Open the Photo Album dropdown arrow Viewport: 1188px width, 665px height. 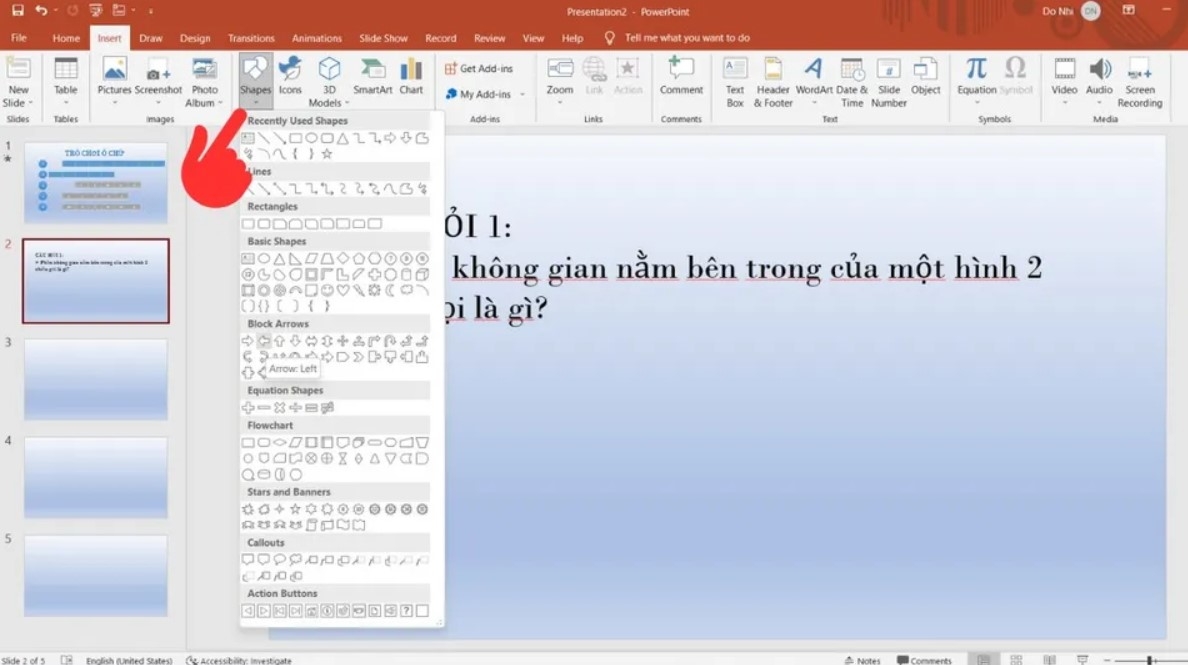(220, 103)
